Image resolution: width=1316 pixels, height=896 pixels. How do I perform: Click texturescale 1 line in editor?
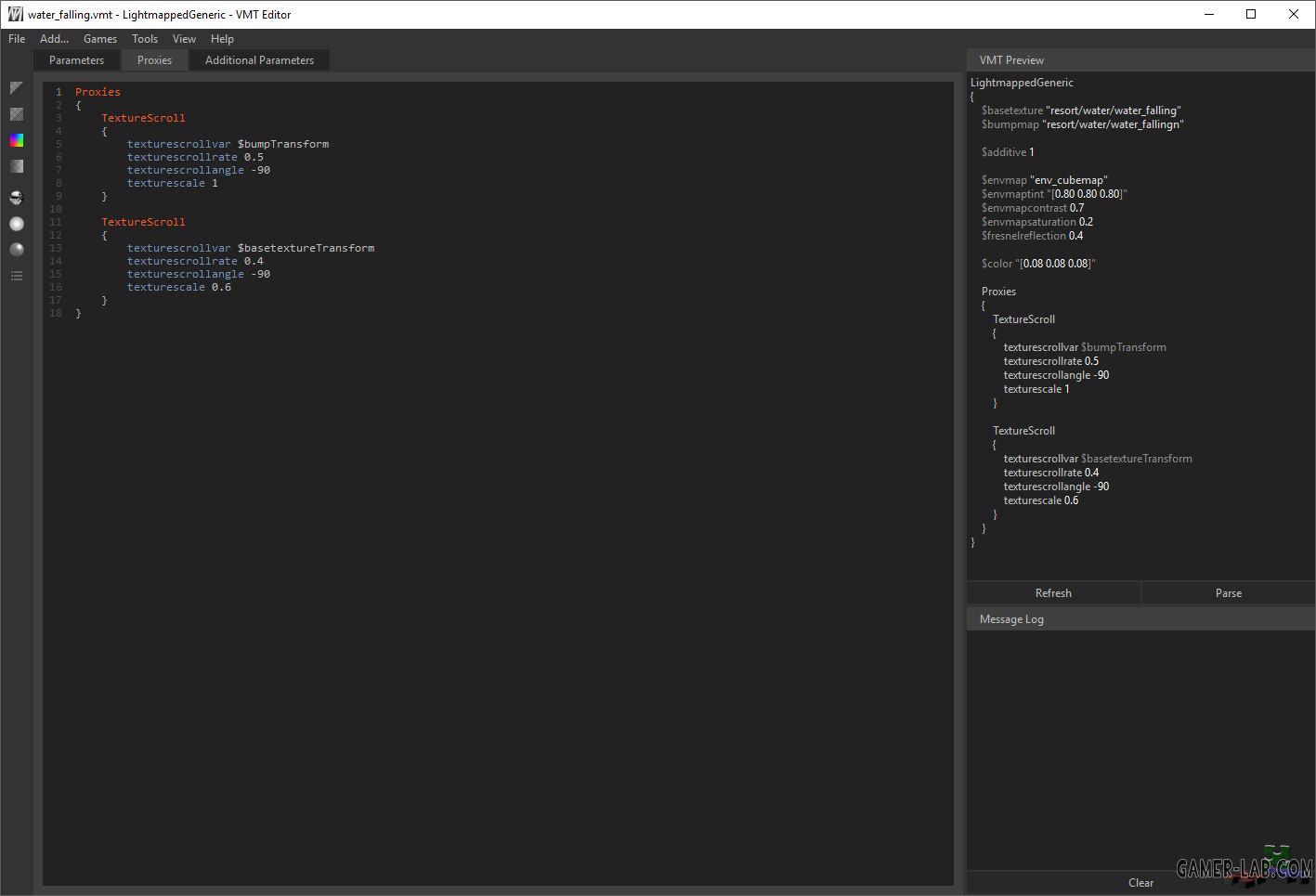[173, 183]
